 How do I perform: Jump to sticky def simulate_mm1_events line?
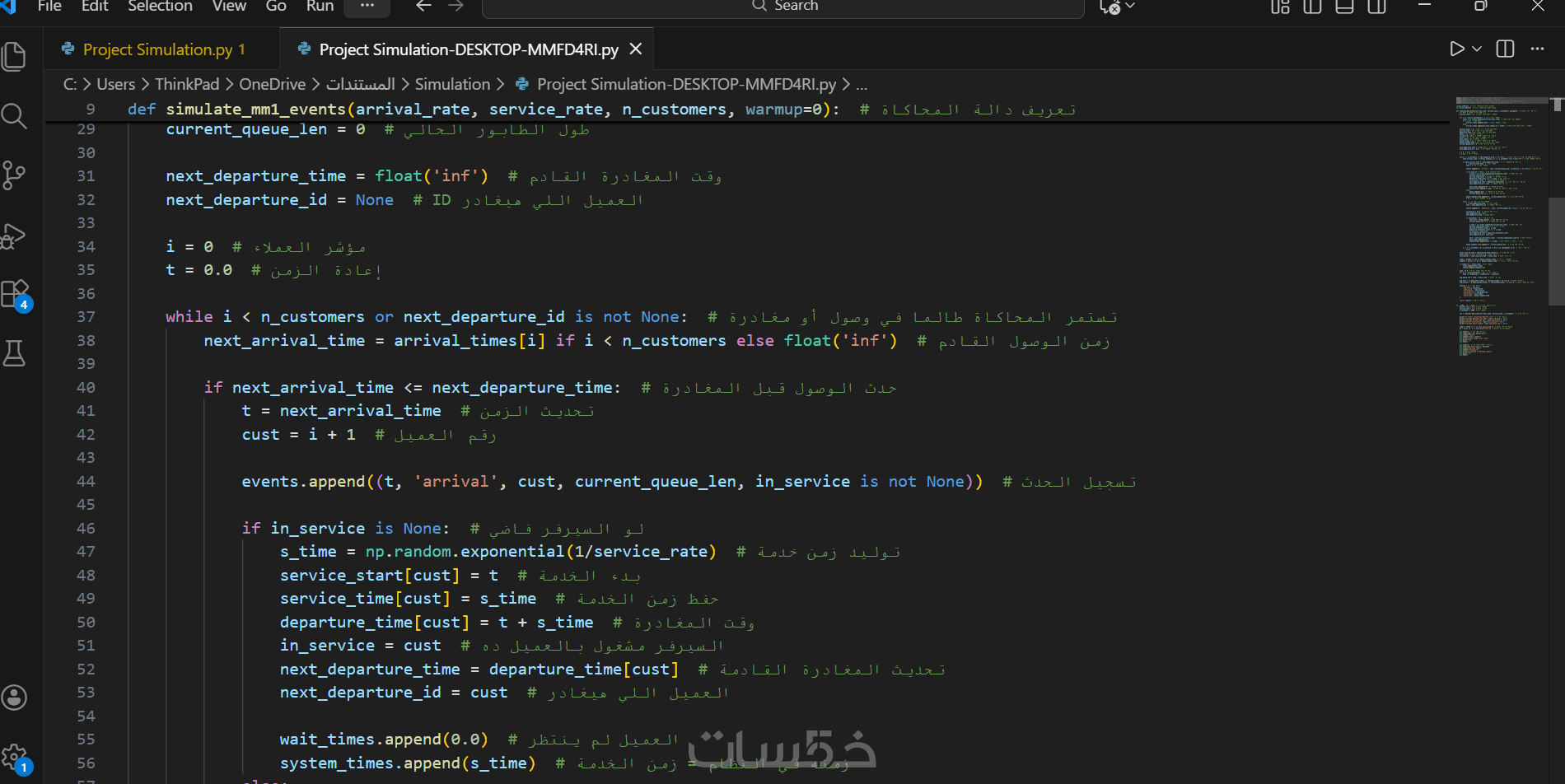tap(748, 110)
